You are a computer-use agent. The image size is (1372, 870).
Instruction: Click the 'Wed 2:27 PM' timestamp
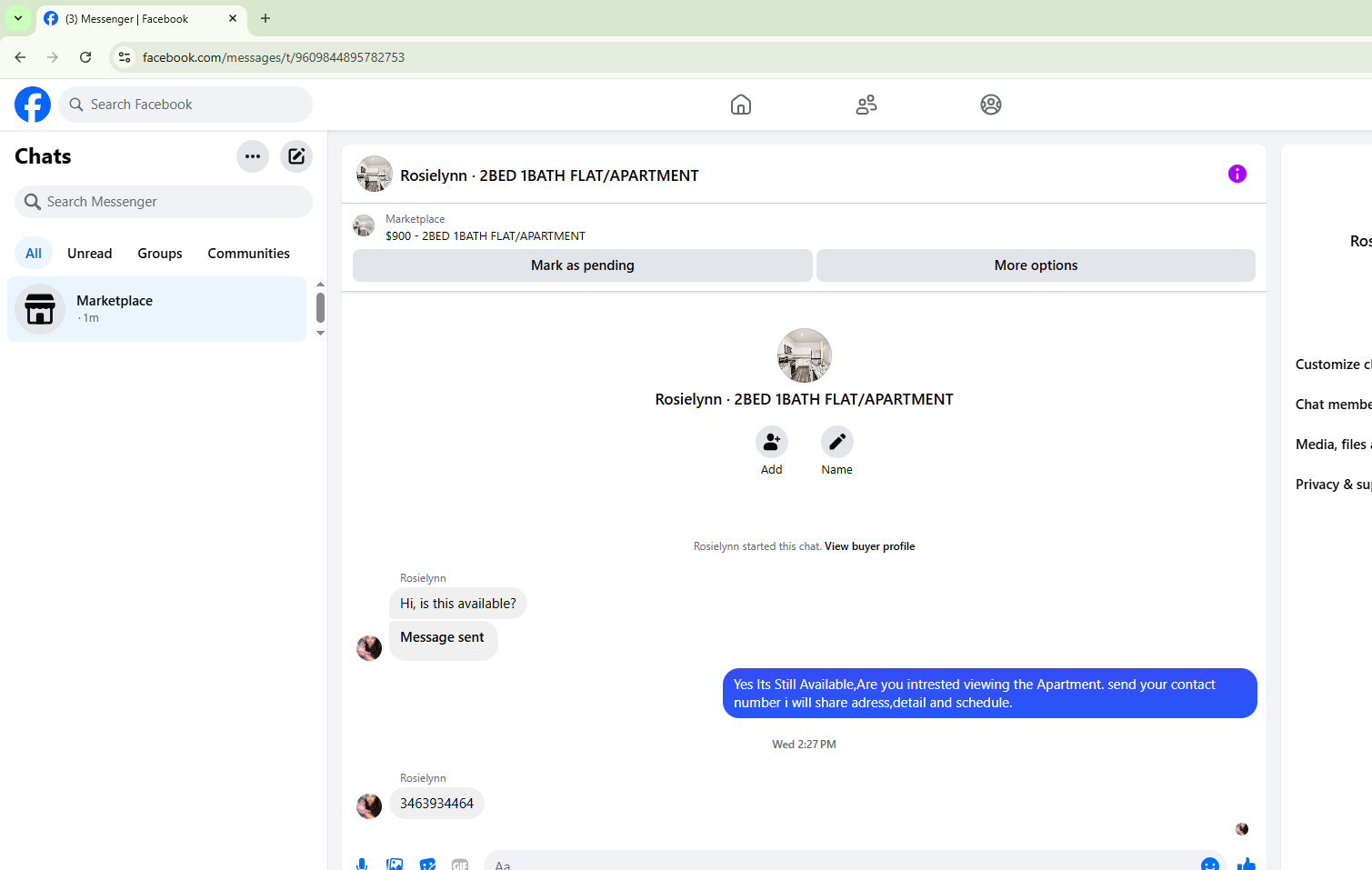[x=804, y=745]
